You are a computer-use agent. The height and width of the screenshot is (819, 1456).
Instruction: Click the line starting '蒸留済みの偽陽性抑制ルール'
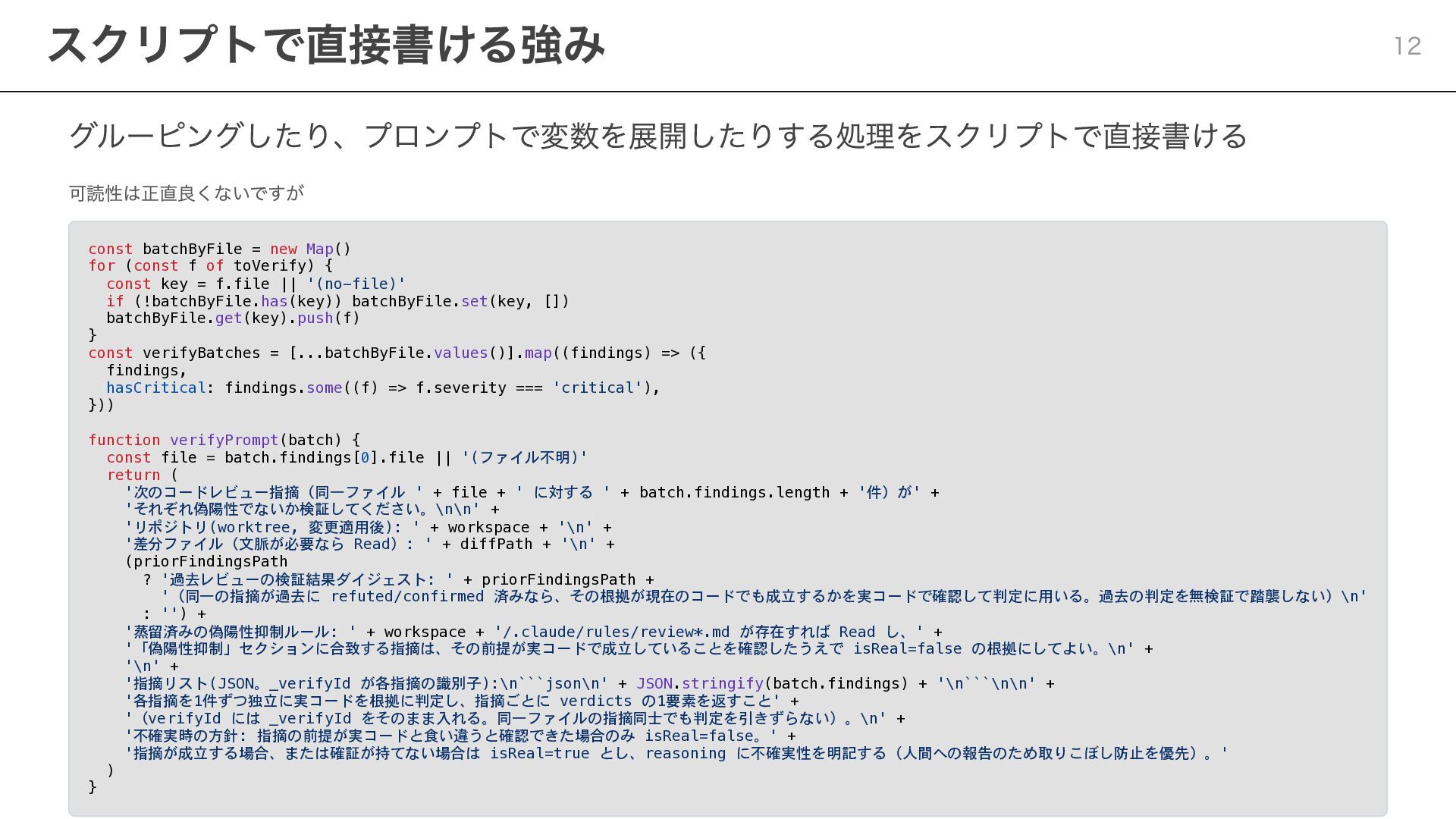click(x=534, y=632)
